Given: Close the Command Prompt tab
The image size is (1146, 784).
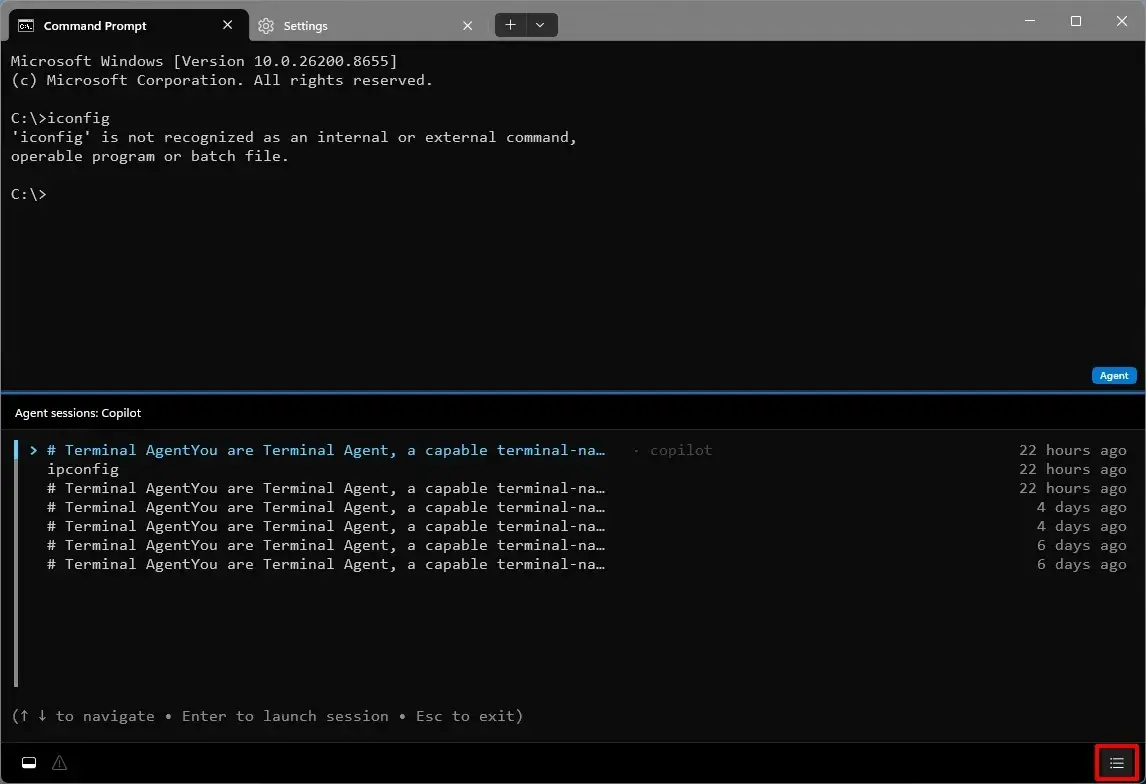Looking at the screenshot, I should click(227, 25).
